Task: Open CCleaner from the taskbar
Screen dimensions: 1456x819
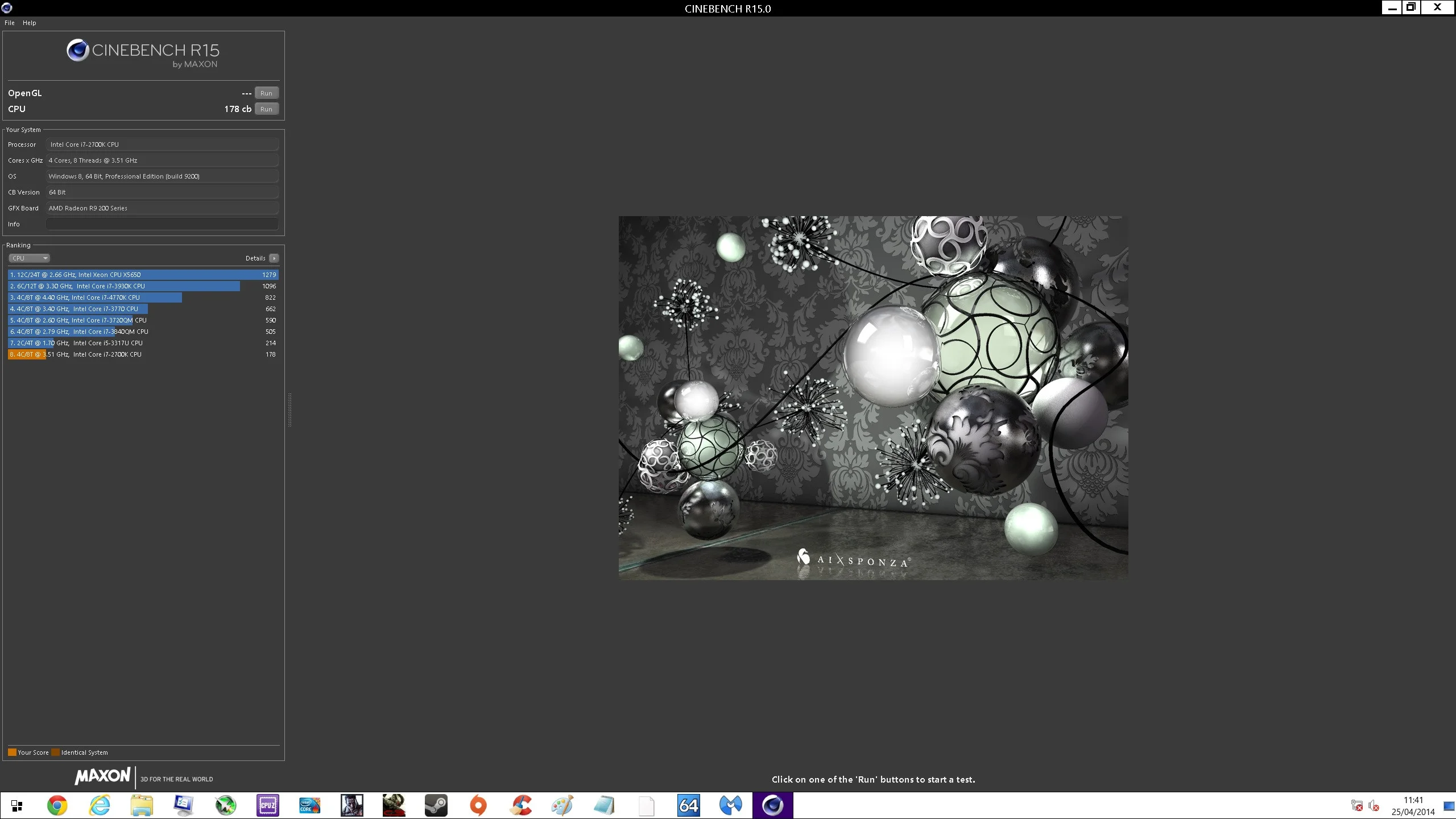Action: 520,806
